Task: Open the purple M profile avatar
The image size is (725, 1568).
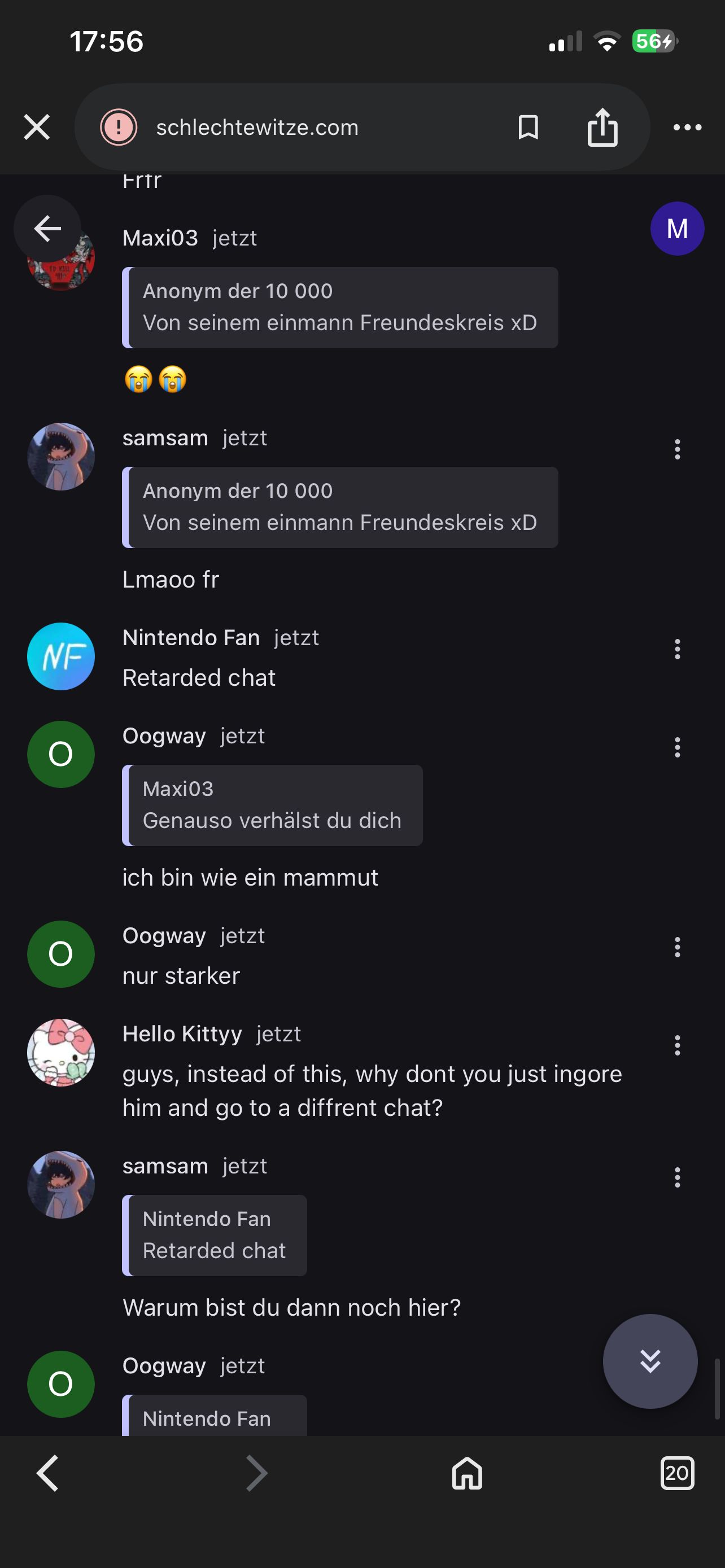Action: pyautogui.click(x=677, y=229)
